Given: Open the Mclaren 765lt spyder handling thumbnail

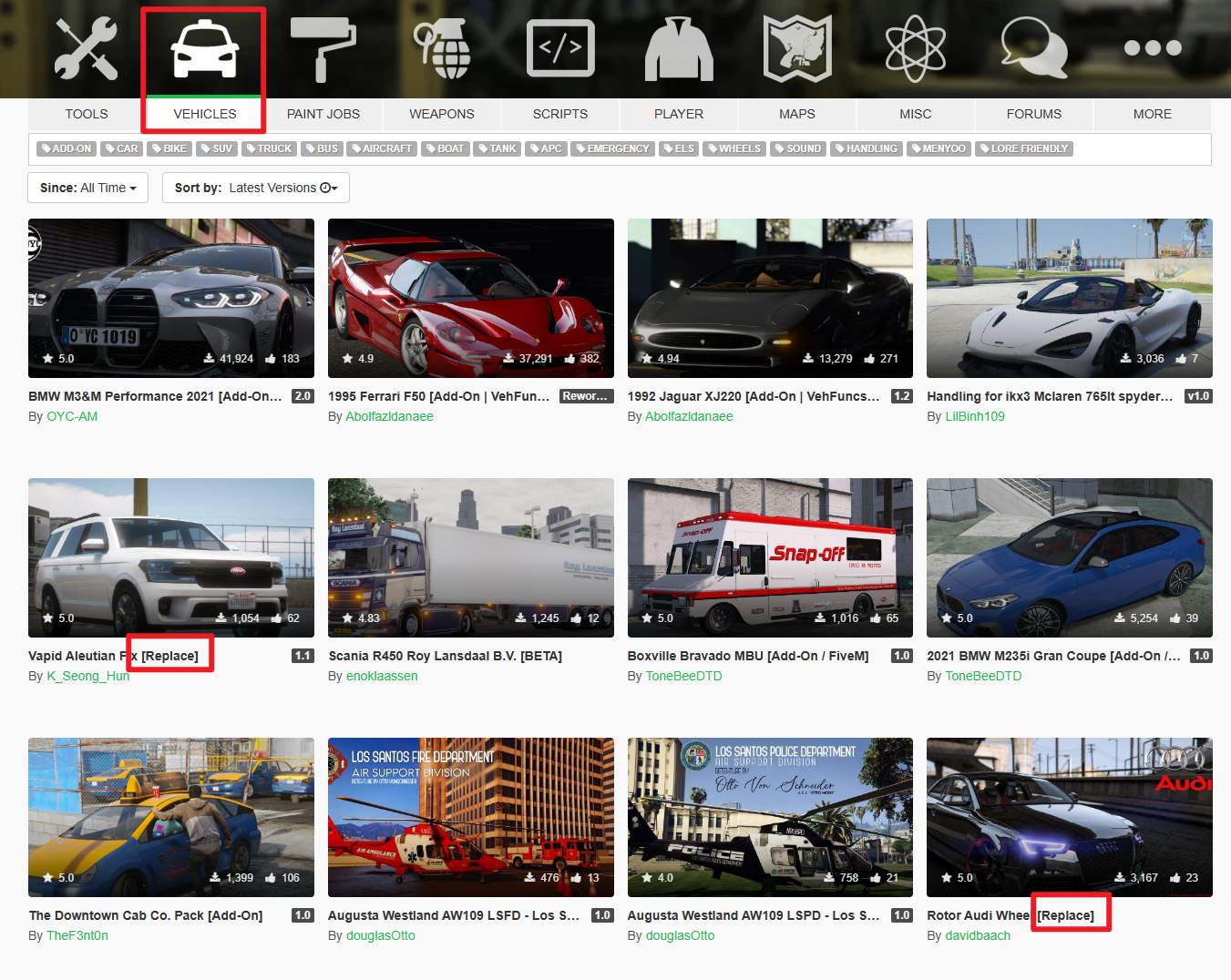Looking at the screenshot, I should [x=1070, y=298].
